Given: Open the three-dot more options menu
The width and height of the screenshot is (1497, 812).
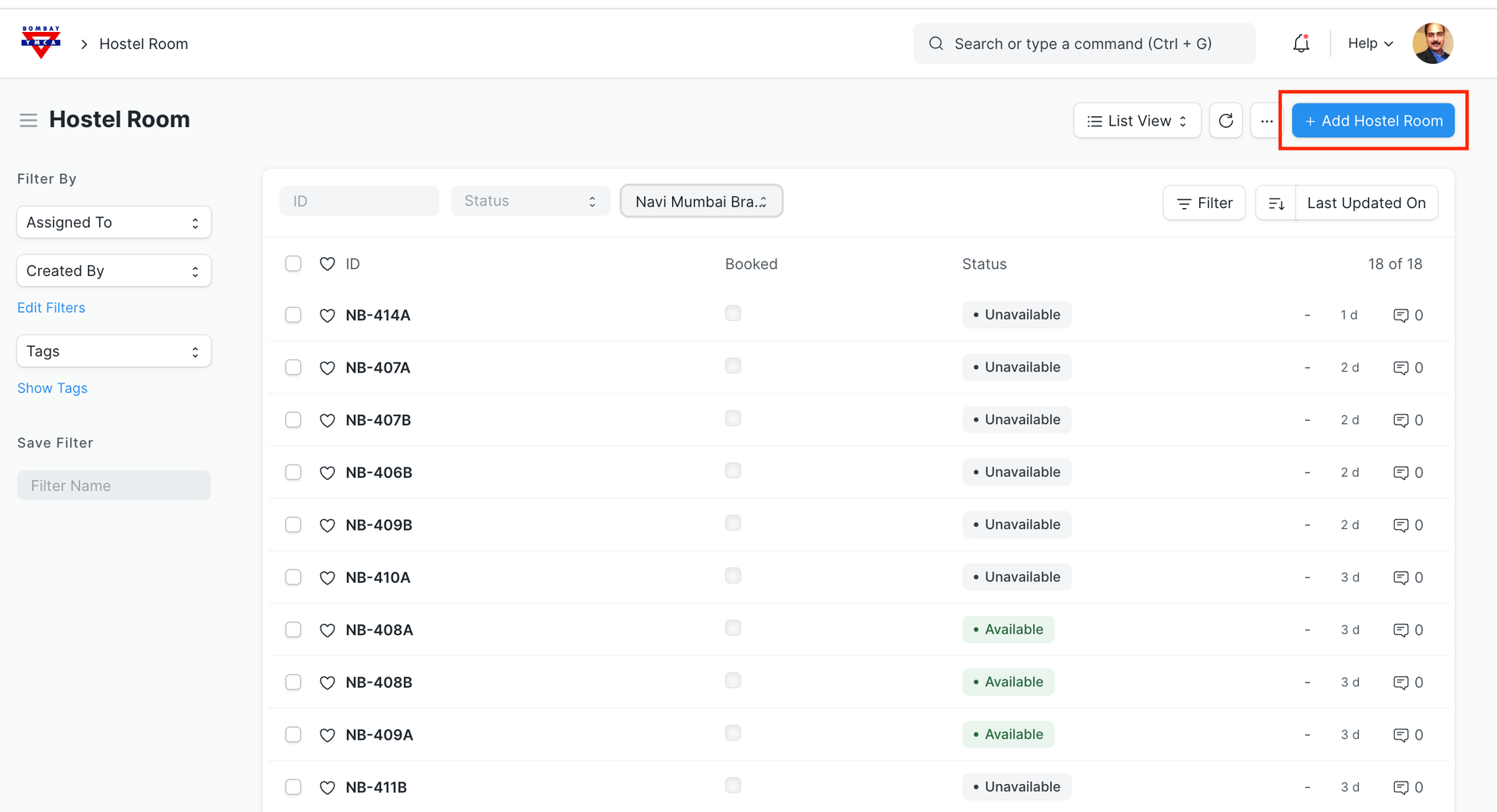Looking at the screenshot, I should click(x=1266, y=121).
